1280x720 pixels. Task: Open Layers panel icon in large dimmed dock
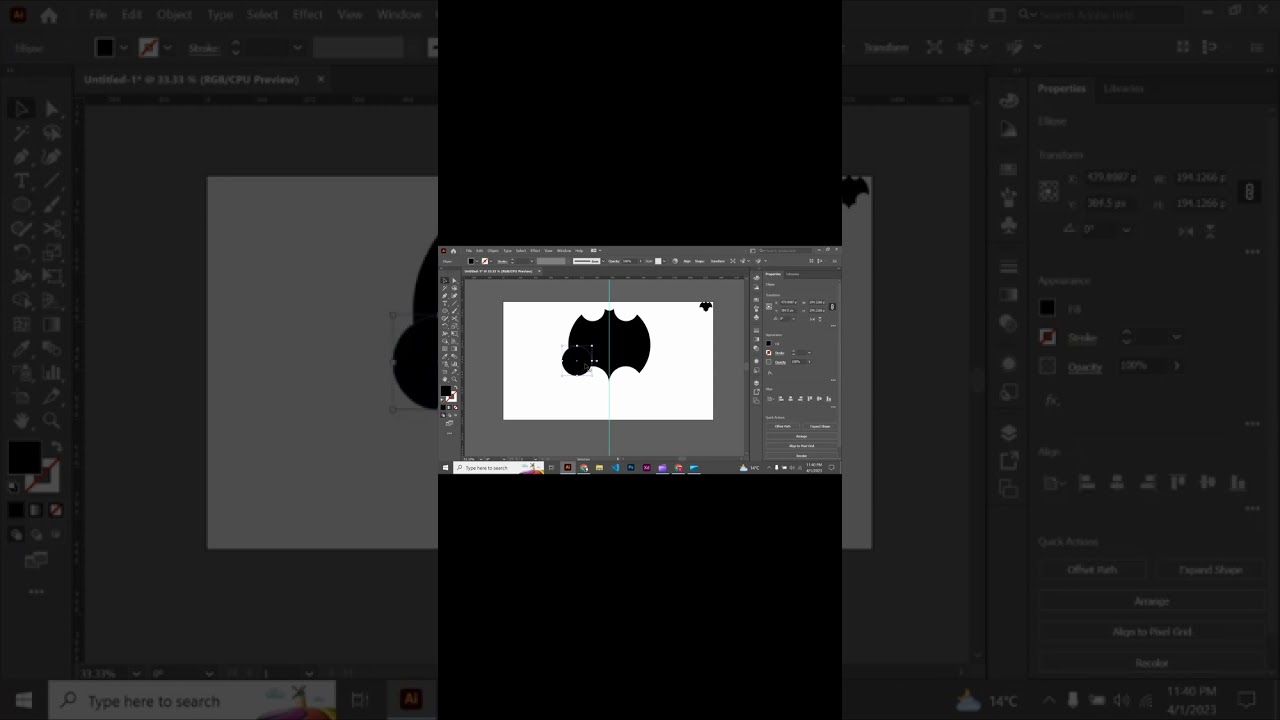pos(1008,433)
